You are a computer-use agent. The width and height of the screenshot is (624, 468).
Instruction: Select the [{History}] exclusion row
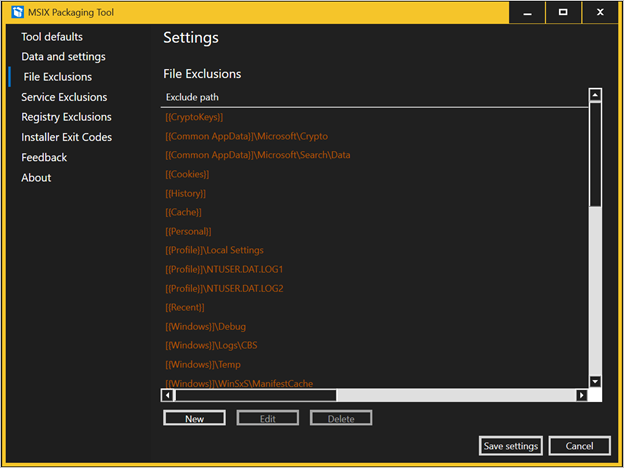click(x=374, y=193)
